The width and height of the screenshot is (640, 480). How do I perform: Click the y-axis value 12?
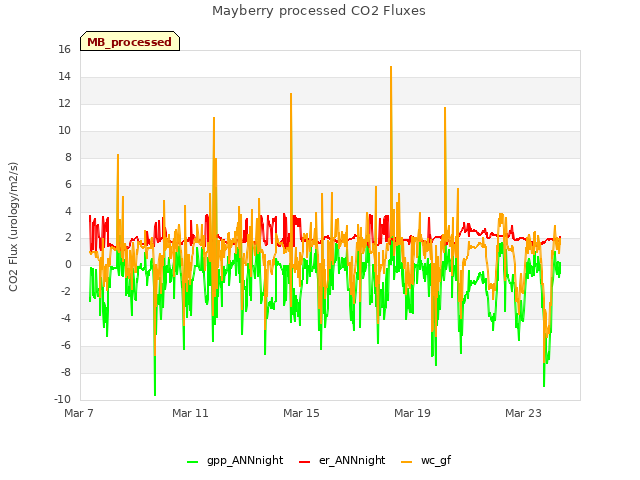[x=64, y=103]
